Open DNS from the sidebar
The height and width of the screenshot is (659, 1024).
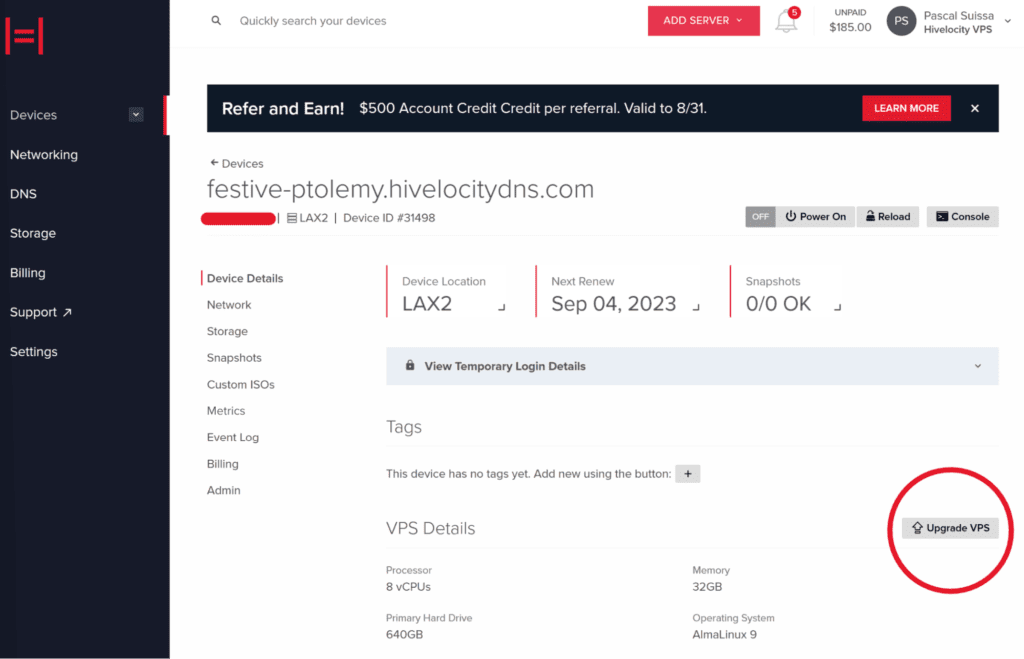point(23,193)
